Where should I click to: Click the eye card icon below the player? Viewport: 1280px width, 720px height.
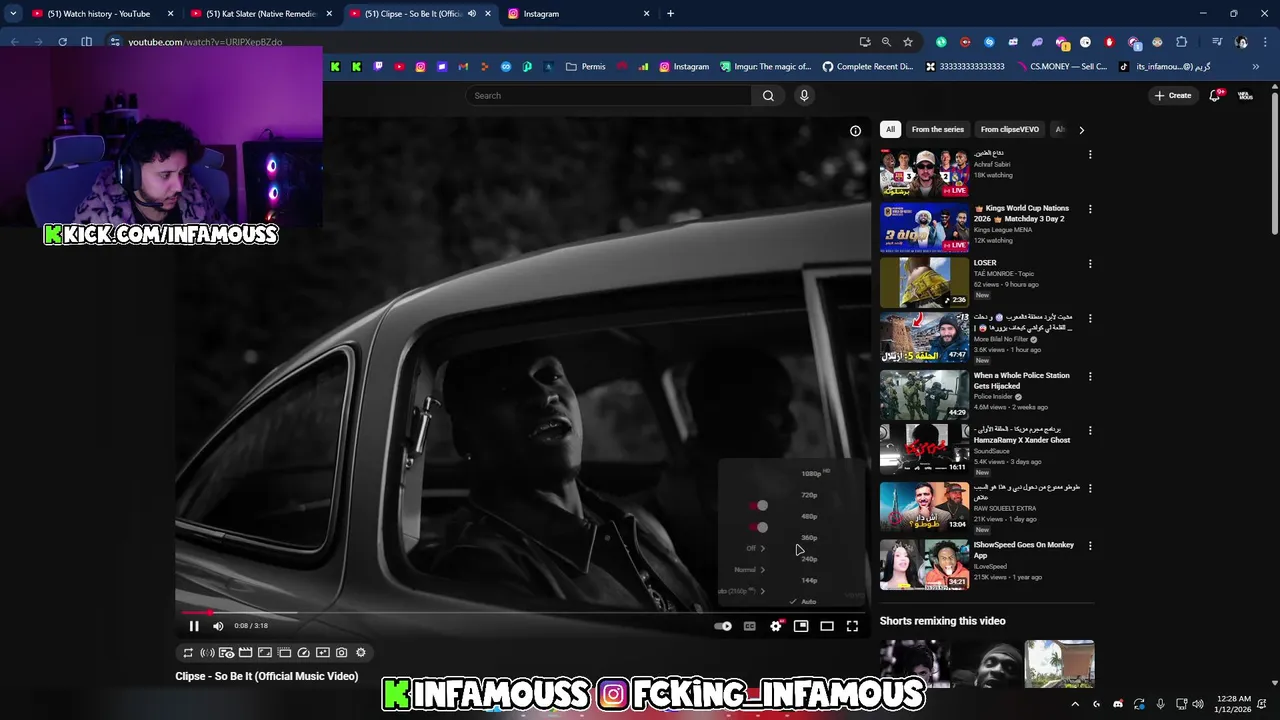point(226,653)
